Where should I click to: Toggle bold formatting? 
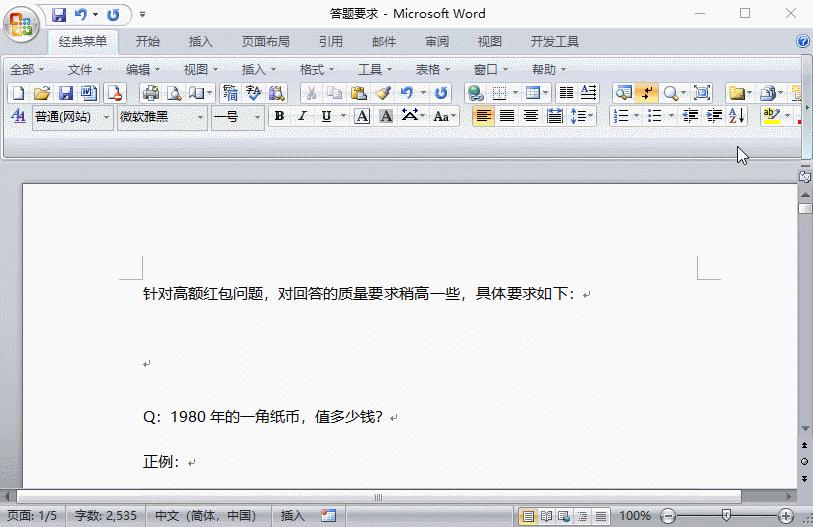(x=279, y=116)
